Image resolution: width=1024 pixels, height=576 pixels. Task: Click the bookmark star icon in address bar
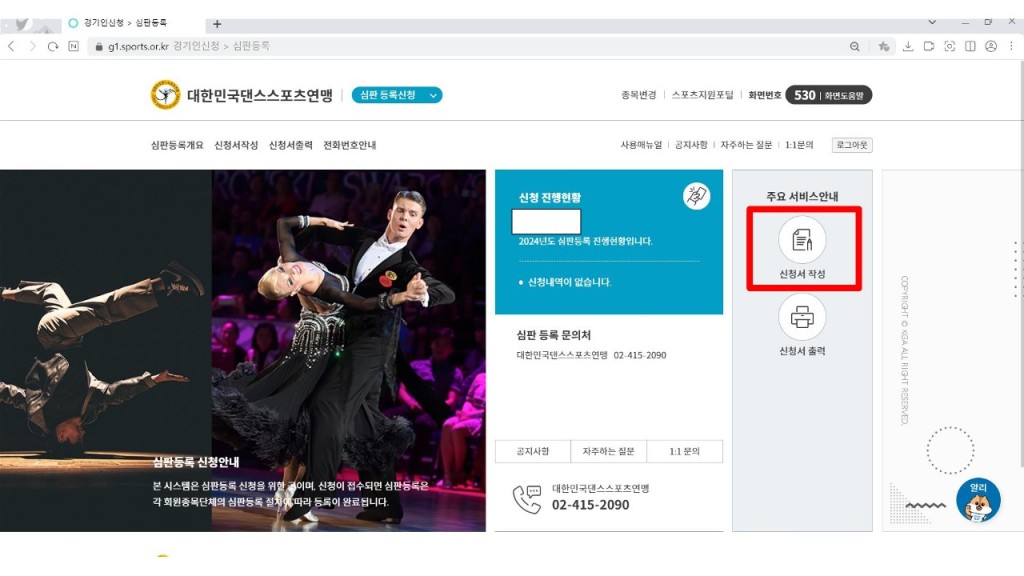(883, 46)
